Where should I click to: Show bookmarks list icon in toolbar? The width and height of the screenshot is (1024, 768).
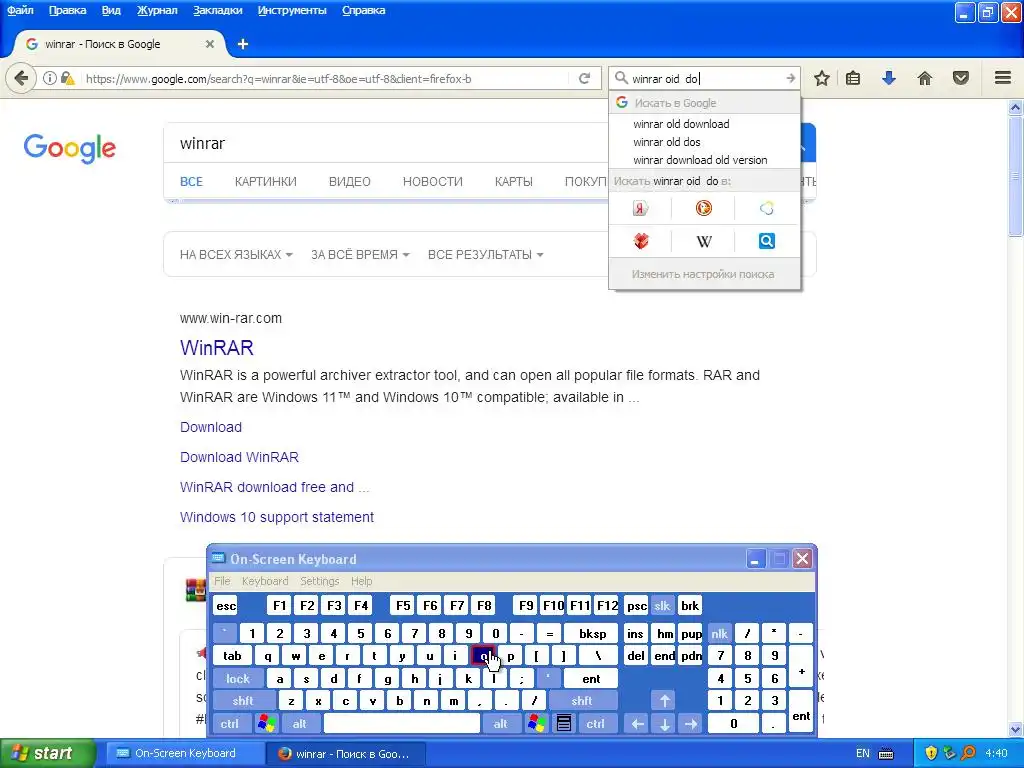(853, 79)
